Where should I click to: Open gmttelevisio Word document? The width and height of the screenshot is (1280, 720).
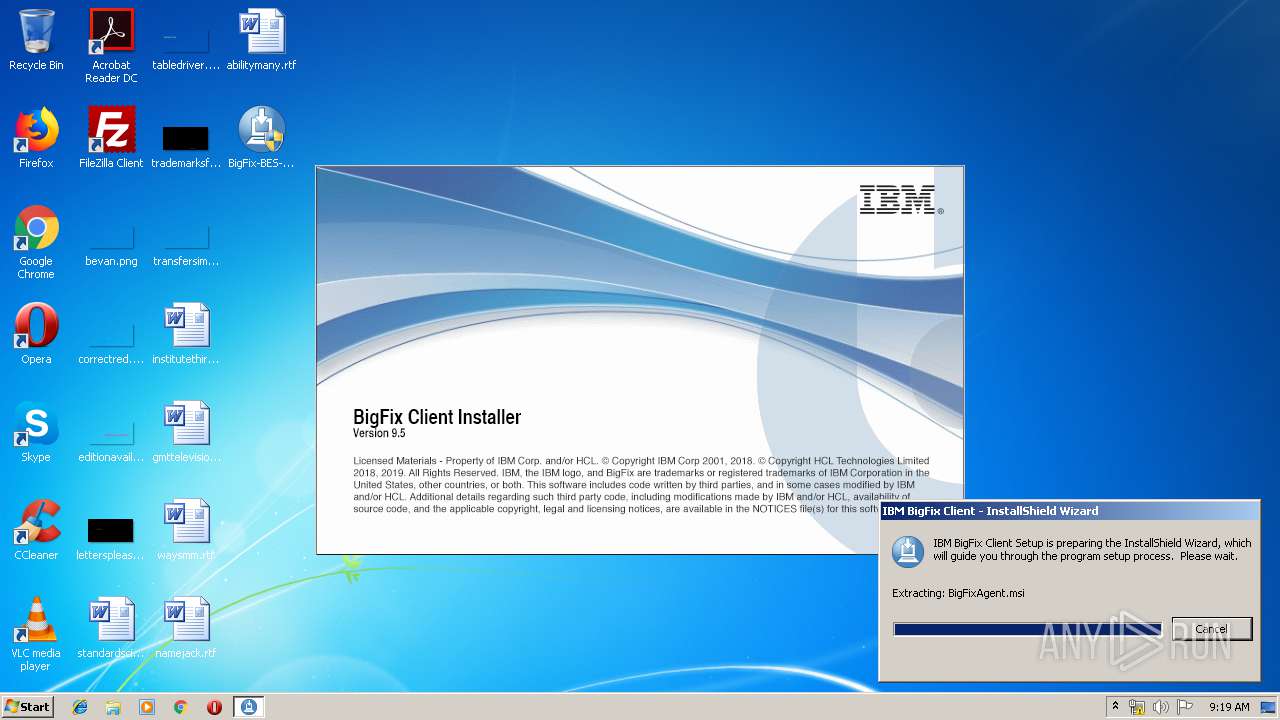[x=186, y=432]
